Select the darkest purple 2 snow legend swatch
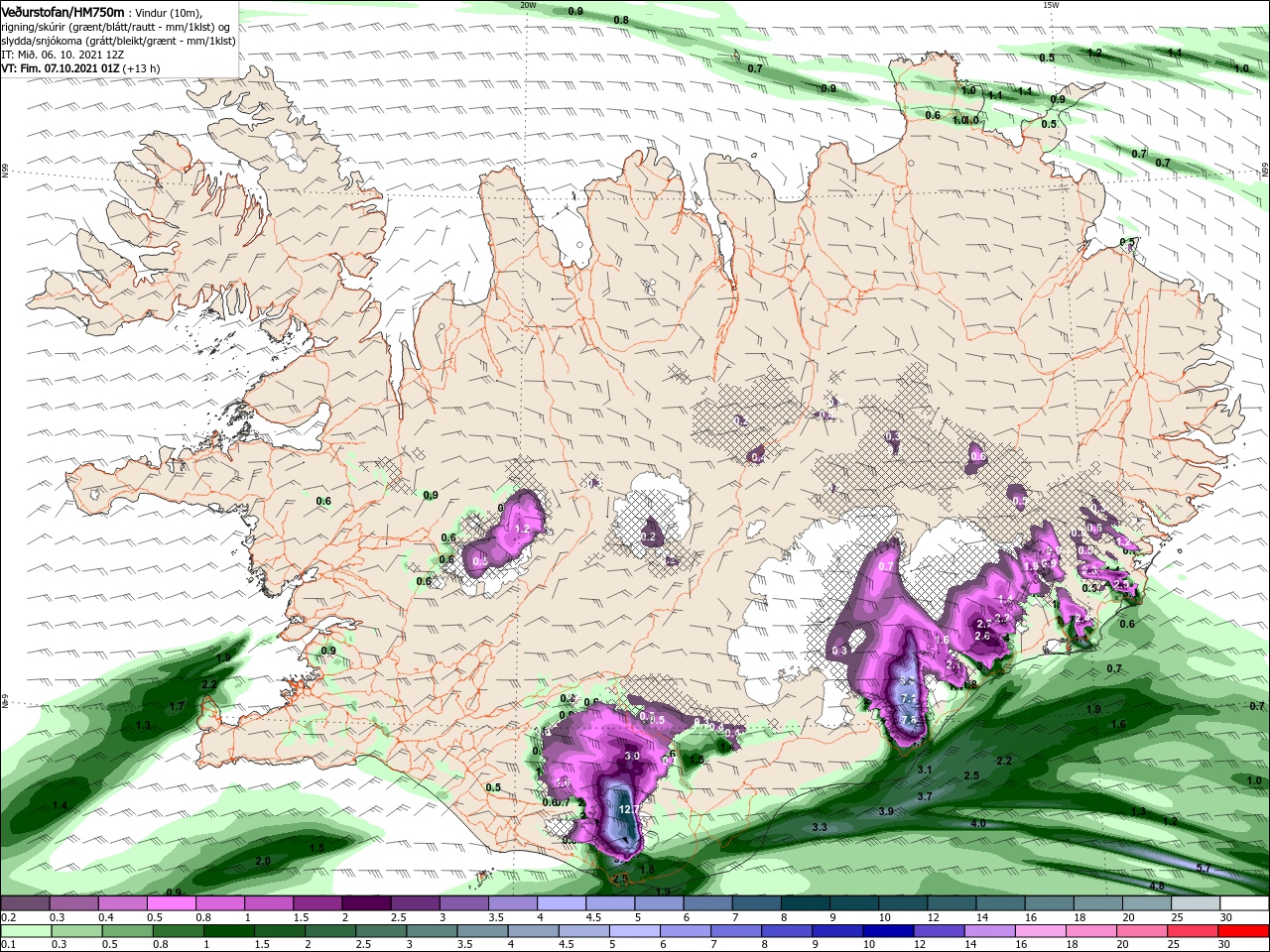The width and height of the screenshot is (1270, 952). pyautogui.click(x=366, y=903)
